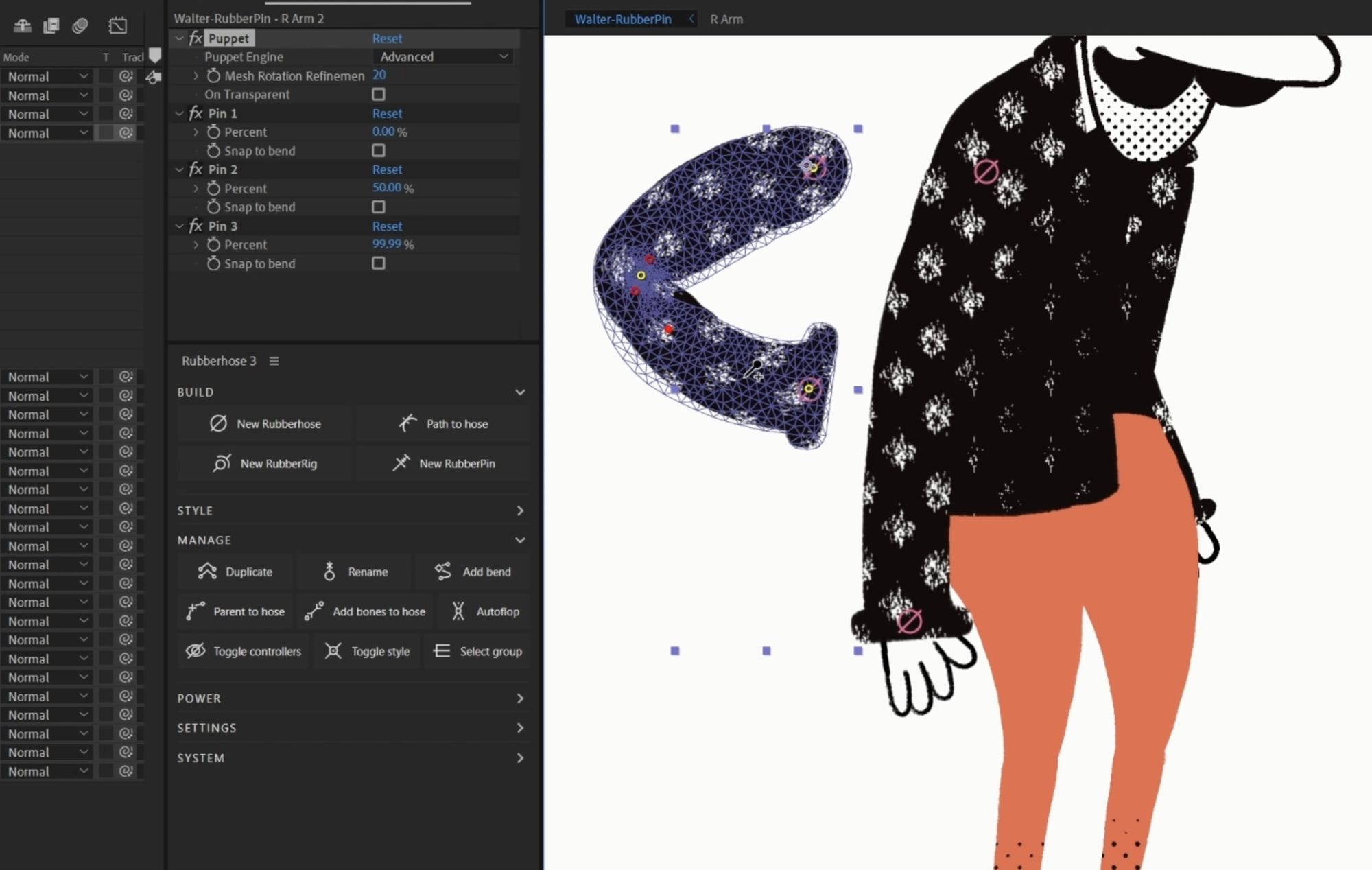
Task: Click the Pin 2 Percent value 50.00
Action: click(386, 187)
